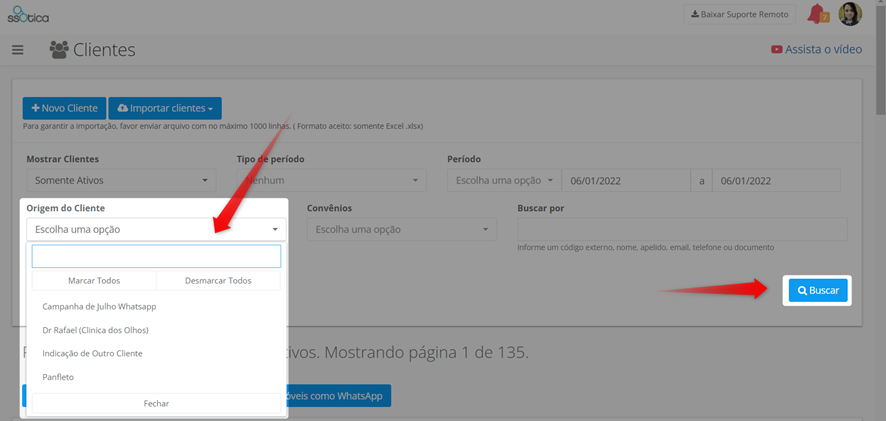Click the ssOtica logo

pos(28,14)
